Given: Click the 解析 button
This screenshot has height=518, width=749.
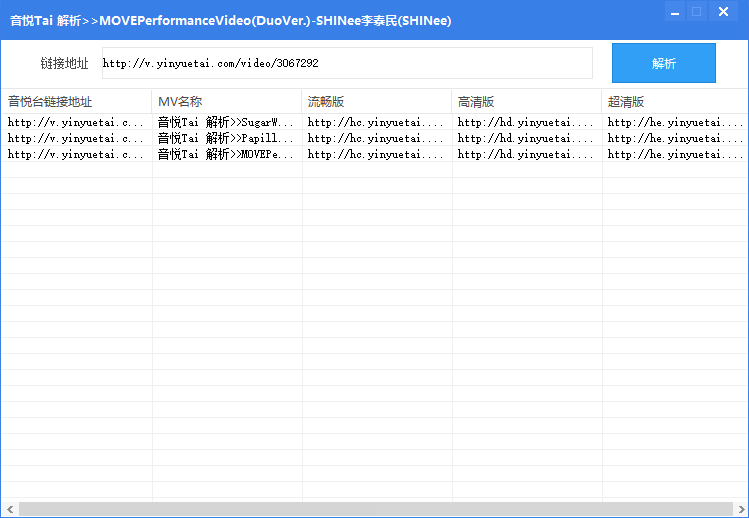Looking at the screenshot, I should coord(663,63).
